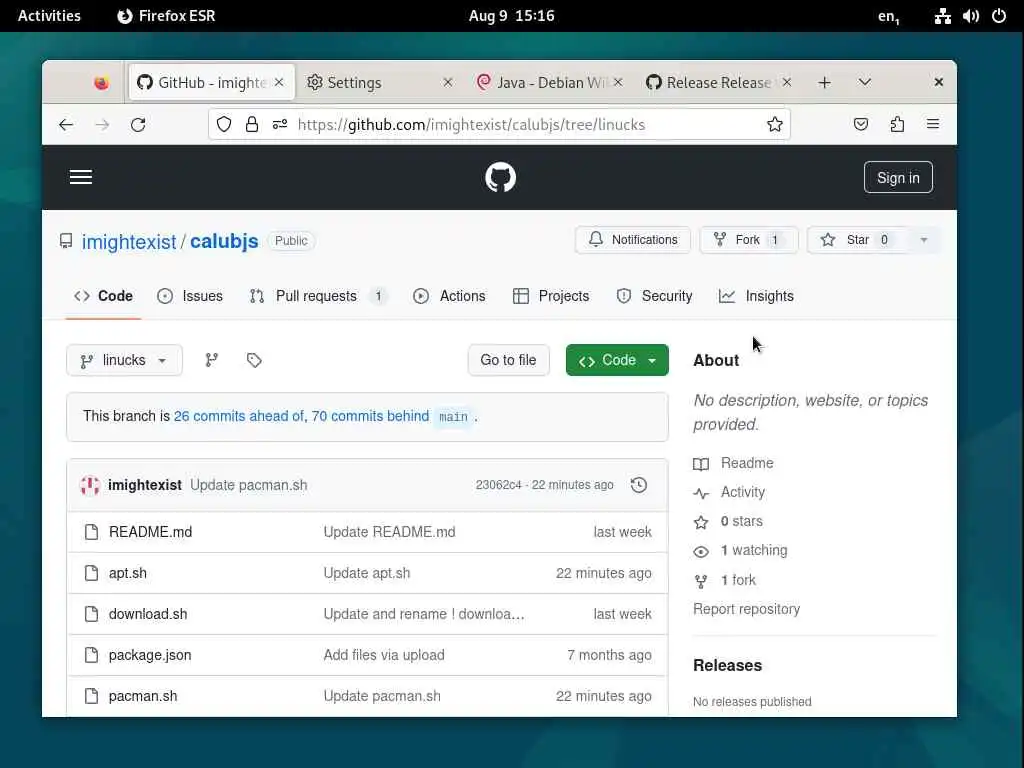The height and width of the screenshot is (768, 1024).
Task: Click the Notifications button
Action: tap(633, 240)
